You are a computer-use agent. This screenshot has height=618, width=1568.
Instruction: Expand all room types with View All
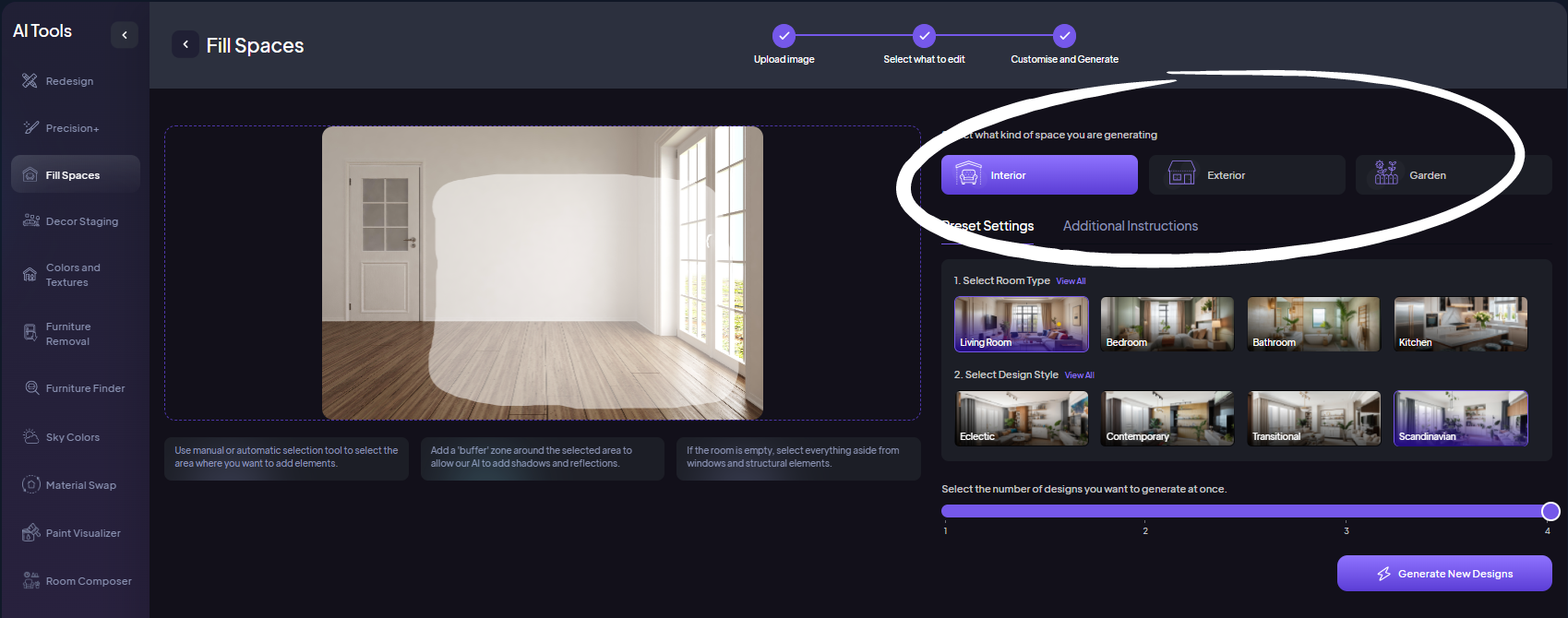click(x=1071, y=281)
